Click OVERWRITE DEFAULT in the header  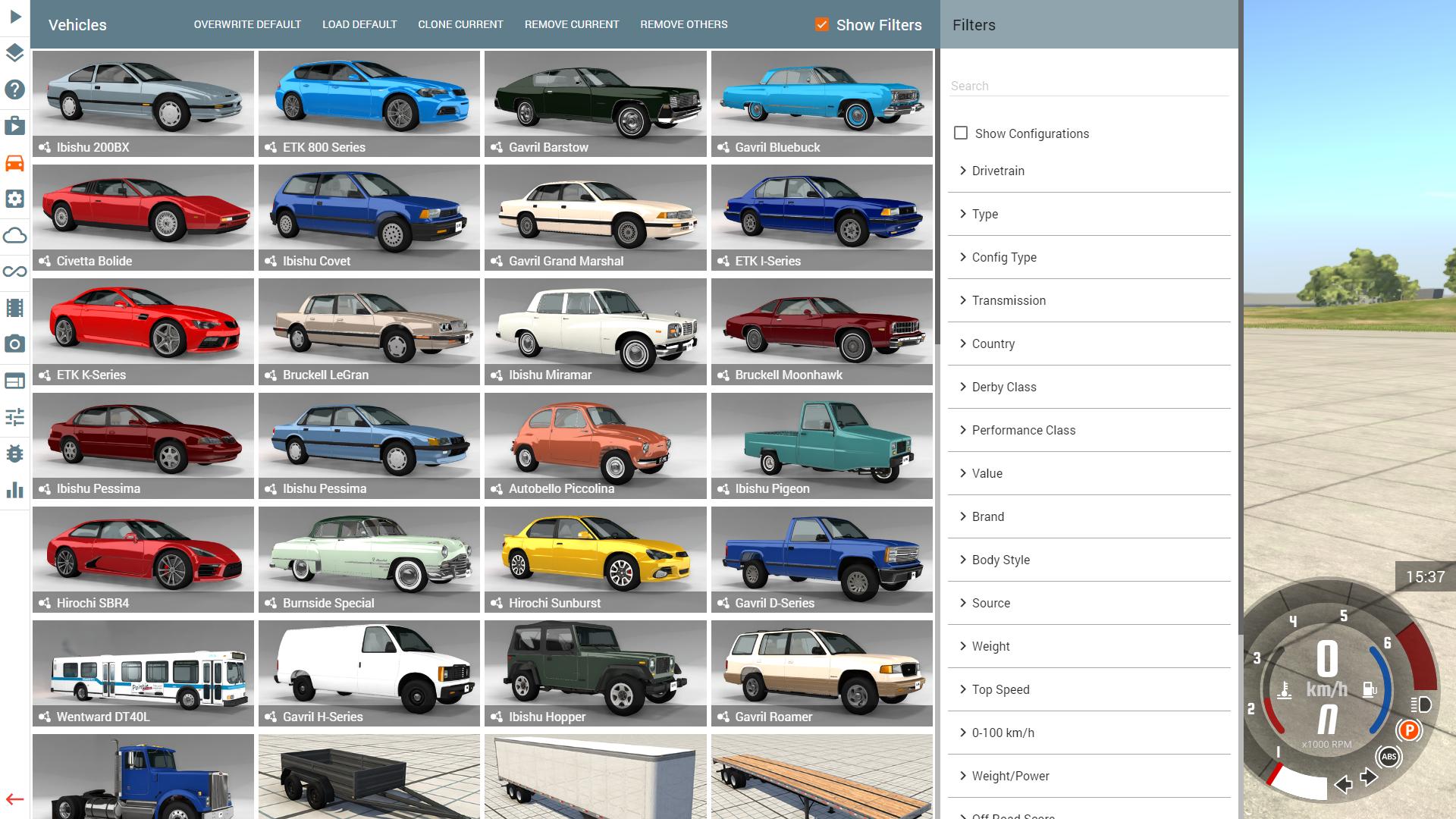pos(247,24)
